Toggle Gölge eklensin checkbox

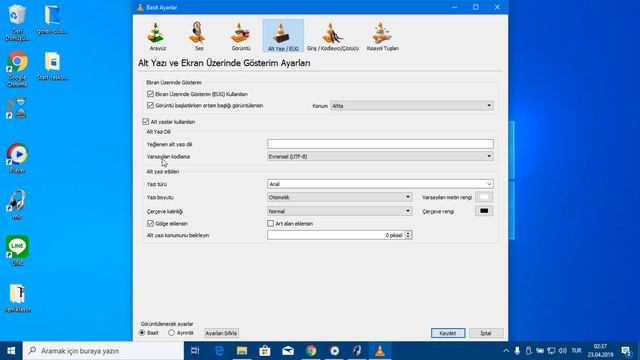(x=150, y=223)
